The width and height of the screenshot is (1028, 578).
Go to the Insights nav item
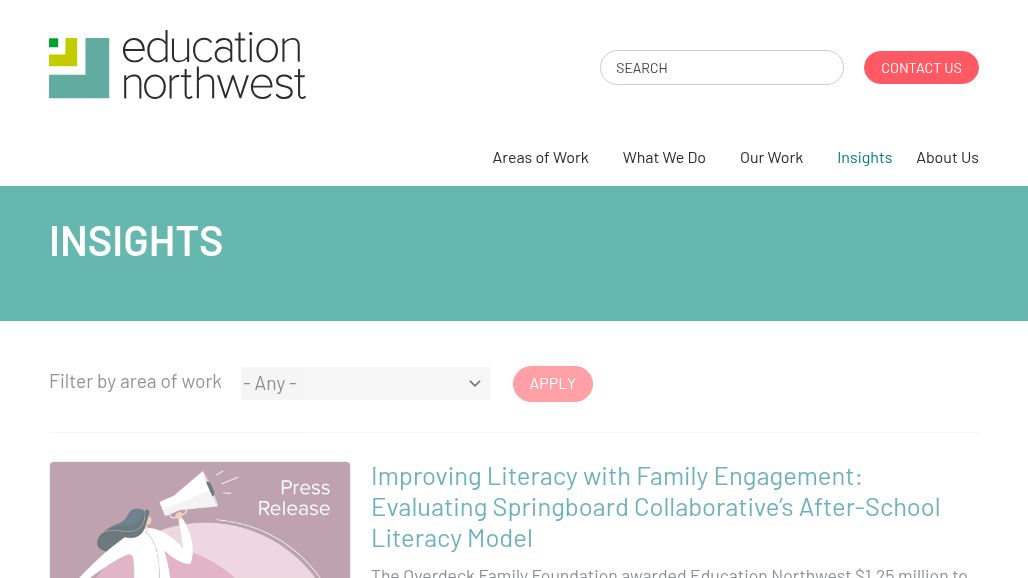point(864,158)
